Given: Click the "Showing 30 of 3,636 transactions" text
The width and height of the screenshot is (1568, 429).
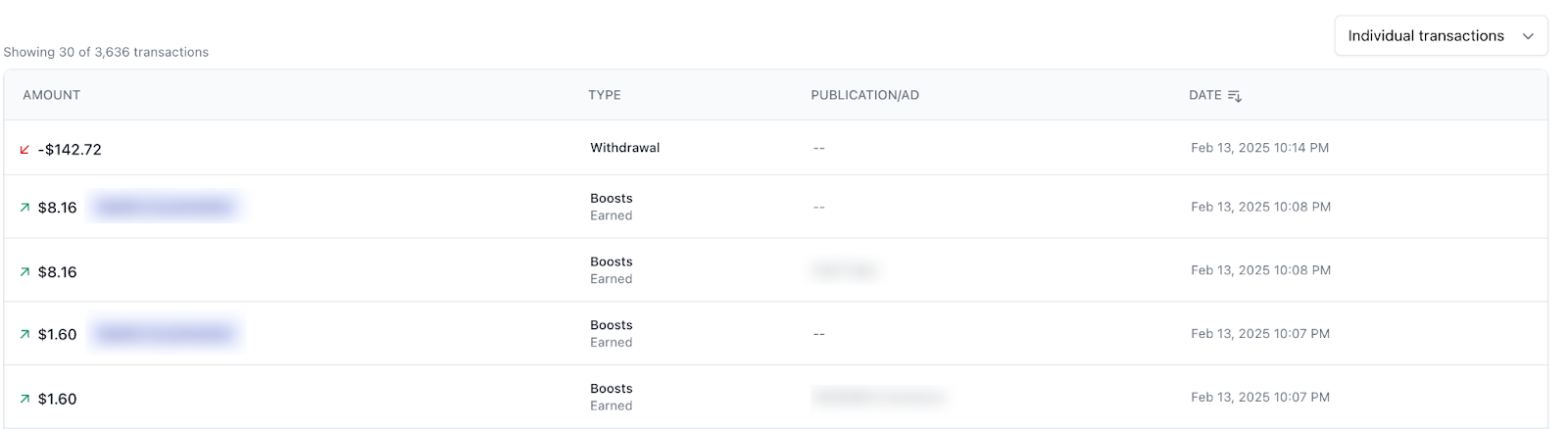Looking at the screenshot, I should click(x=106, y=52).
